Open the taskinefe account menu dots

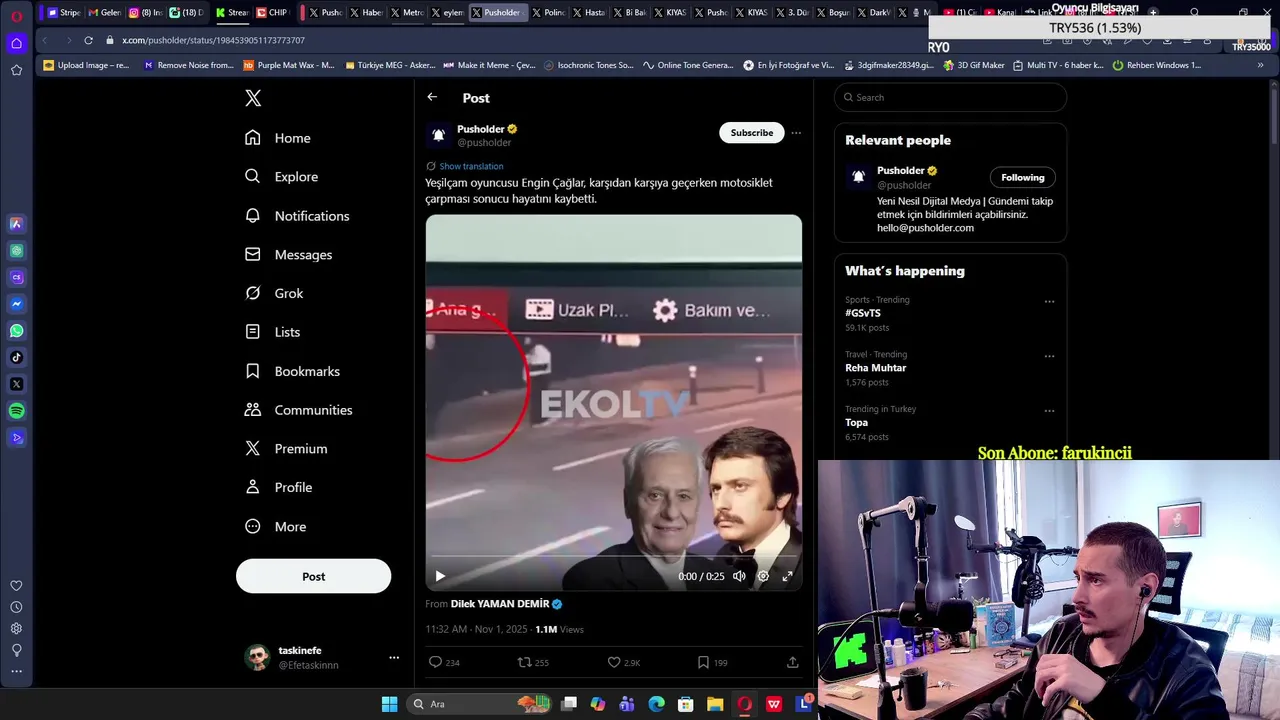(394, 657)
